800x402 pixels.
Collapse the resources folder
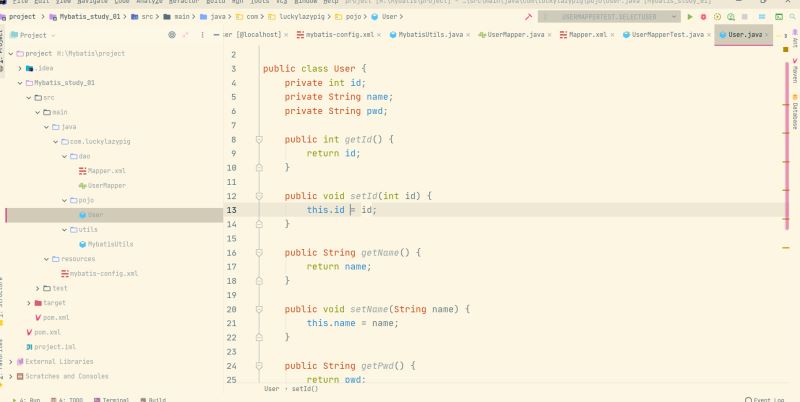click(x=47, y=259)
